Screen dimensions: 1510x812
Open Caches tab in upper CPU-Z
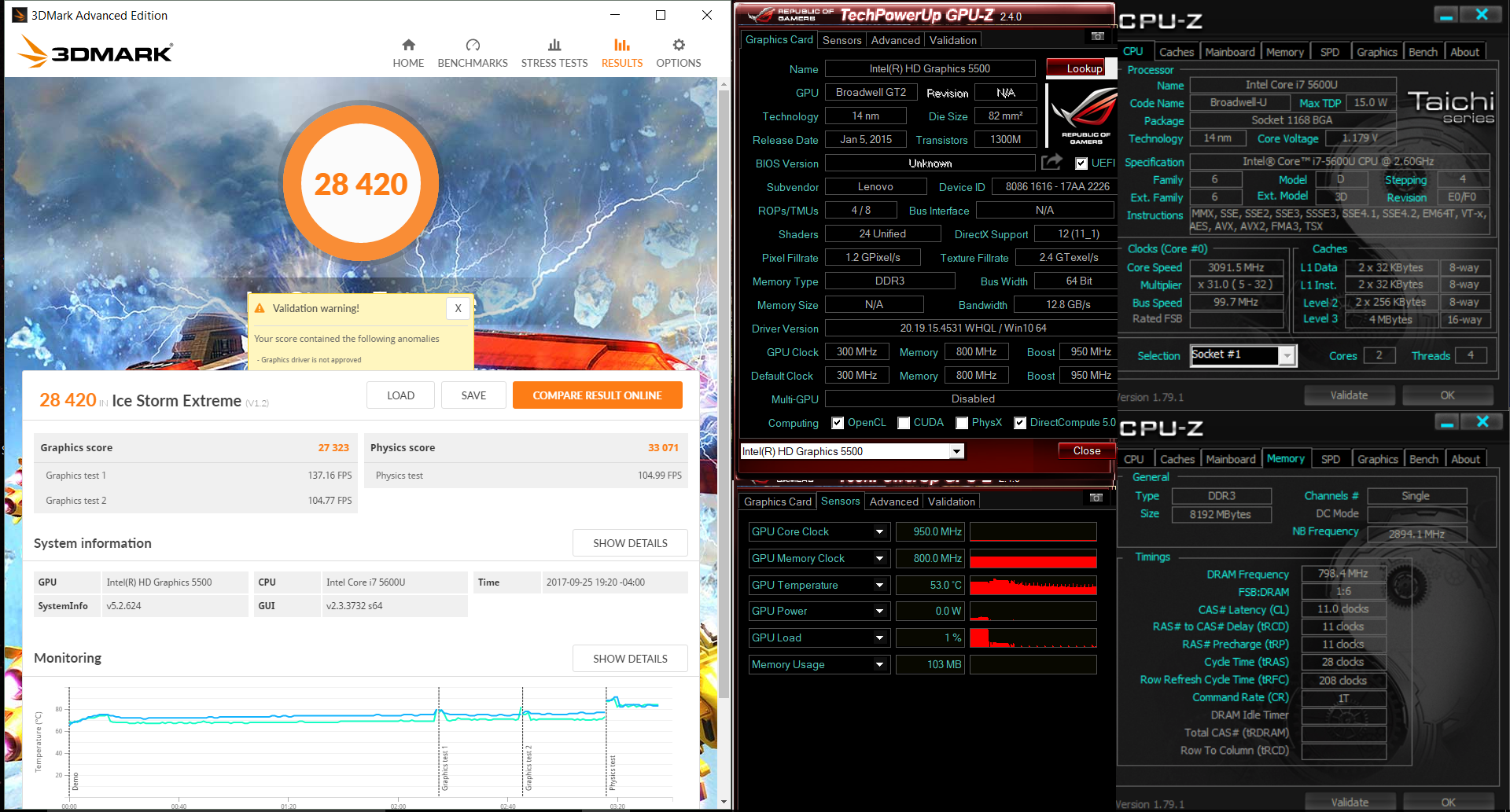[1177, 52]
